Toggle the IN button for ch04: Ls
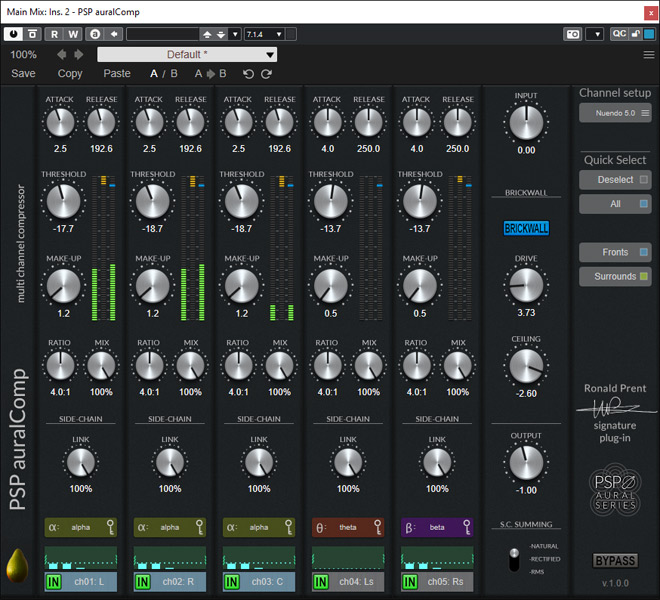This screenshot has width=660, height=600. [321, 581]
